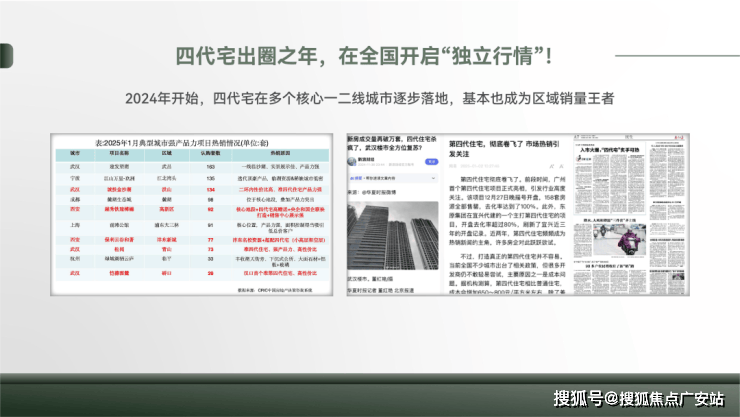Image resolution: width=740 pixels, height=417 pixels.
Task: Click the newspaper headline about 四代宅
Action: tap(609, 150)
